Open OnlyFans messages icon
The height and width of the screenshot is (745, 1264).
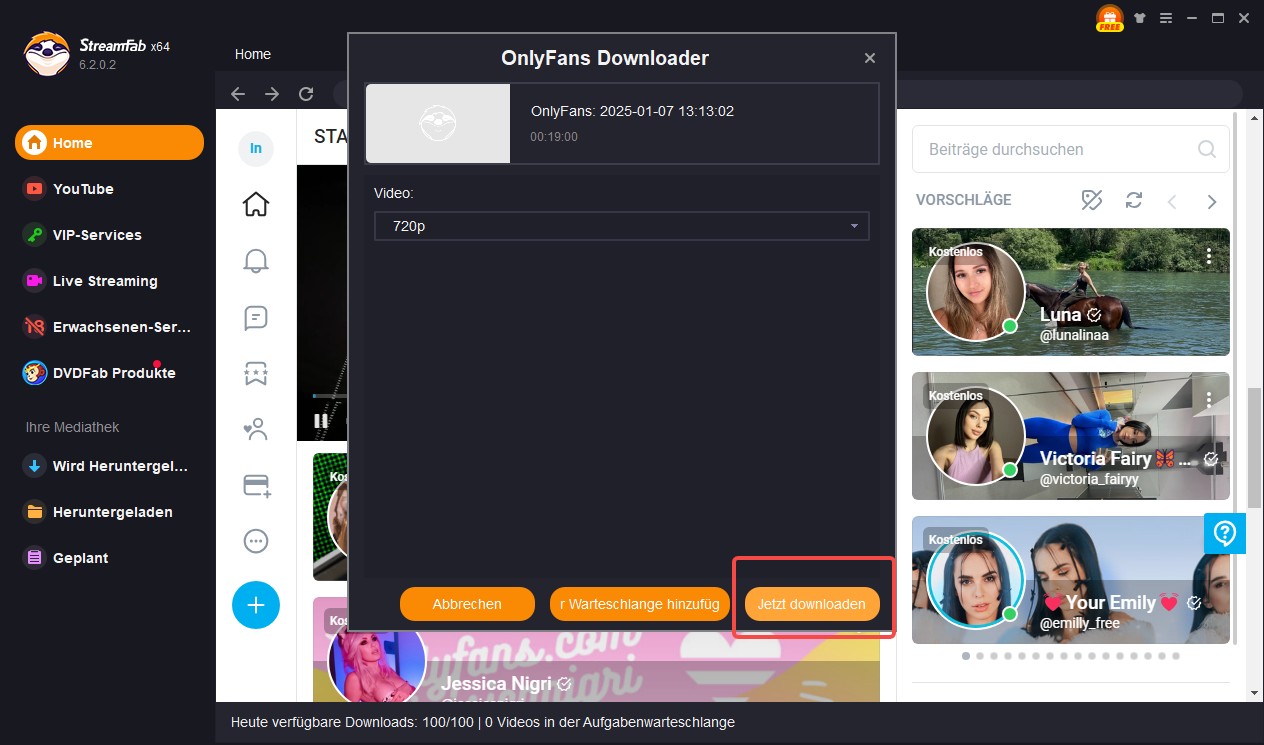point(256,318)
